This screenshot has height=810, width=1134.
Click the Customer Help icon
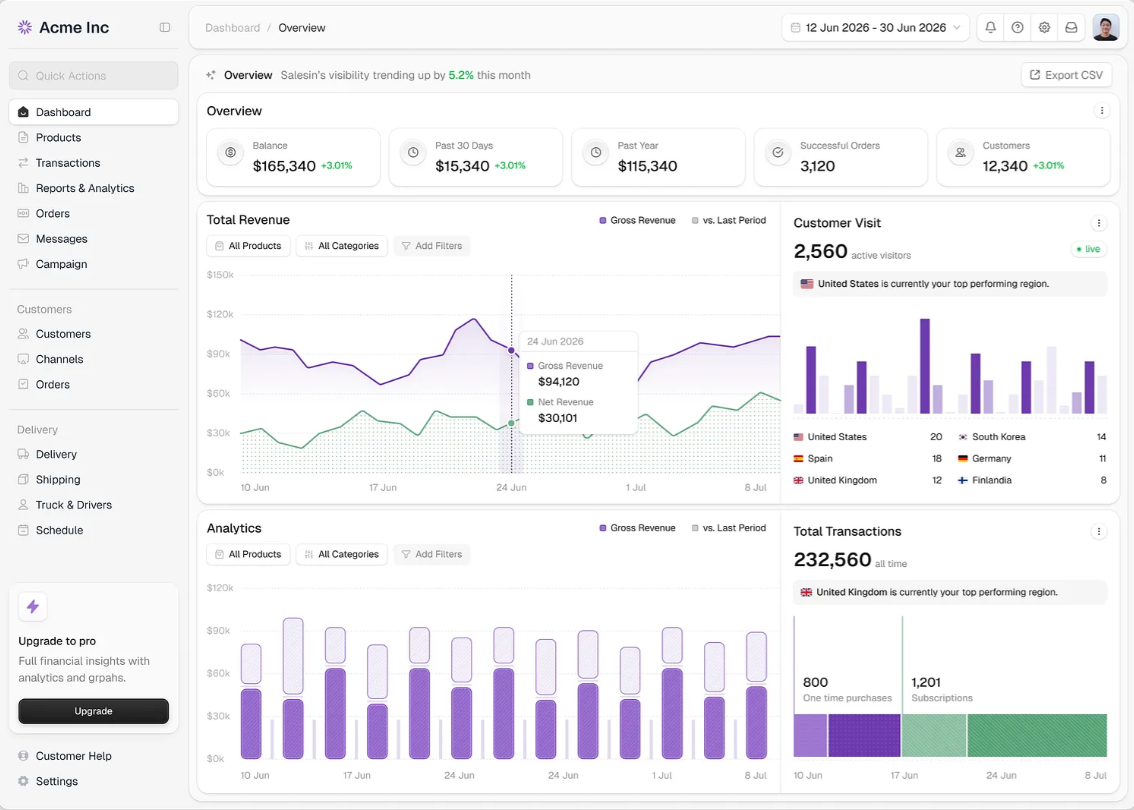pyautogui.click(x=23, y=756)
